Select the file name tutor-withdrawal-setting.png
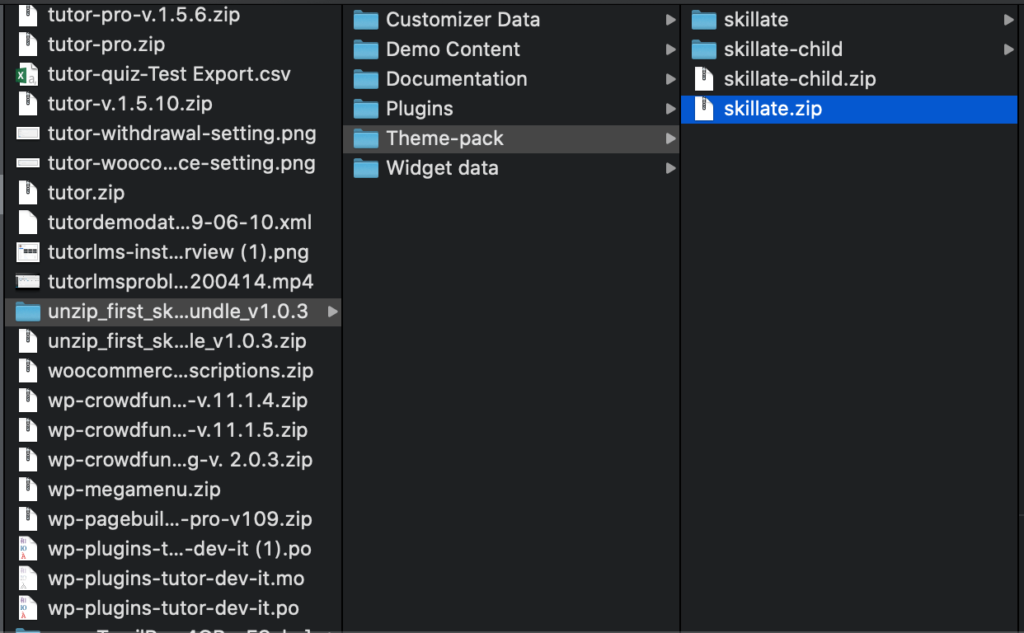 182,133
